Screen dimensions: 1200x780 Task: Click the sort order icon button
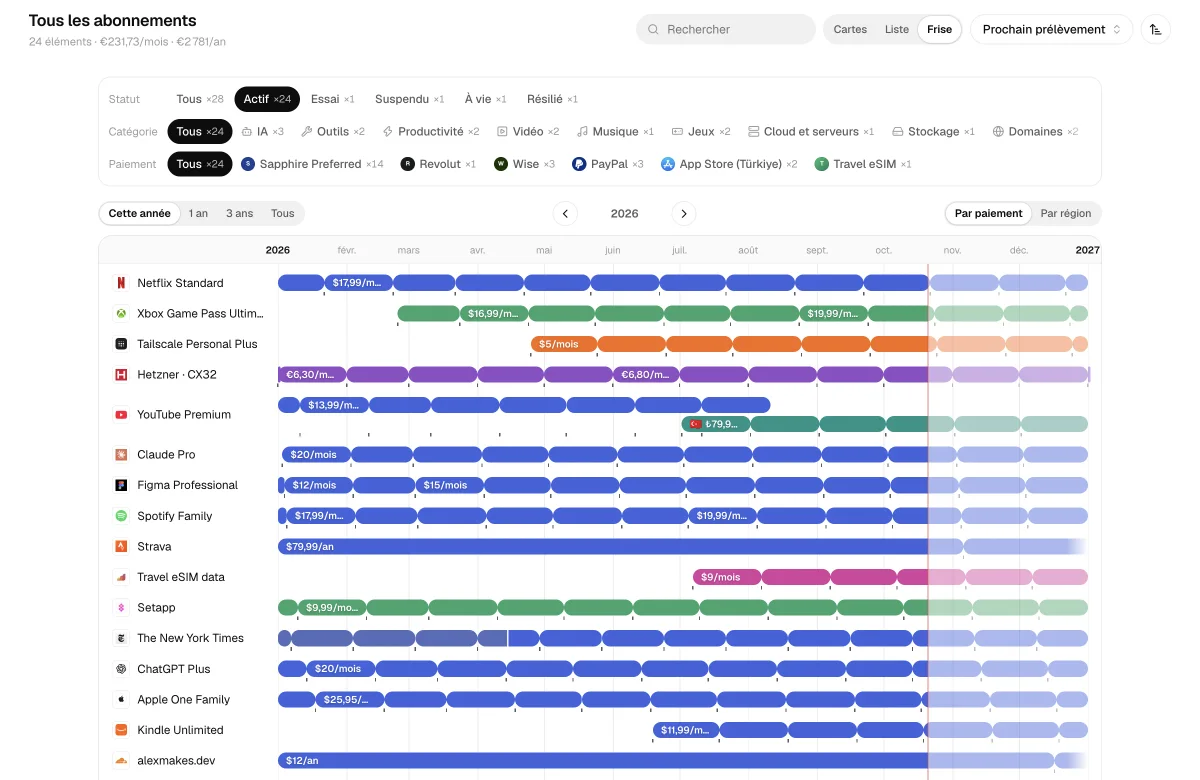1156,29
